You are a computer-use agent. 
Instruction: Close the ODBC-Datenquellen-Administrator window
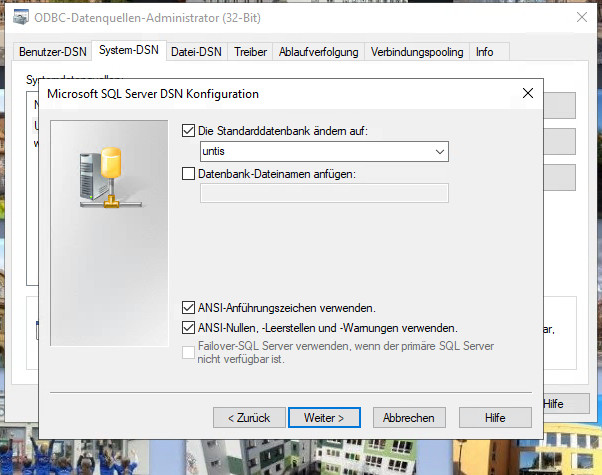582,17
